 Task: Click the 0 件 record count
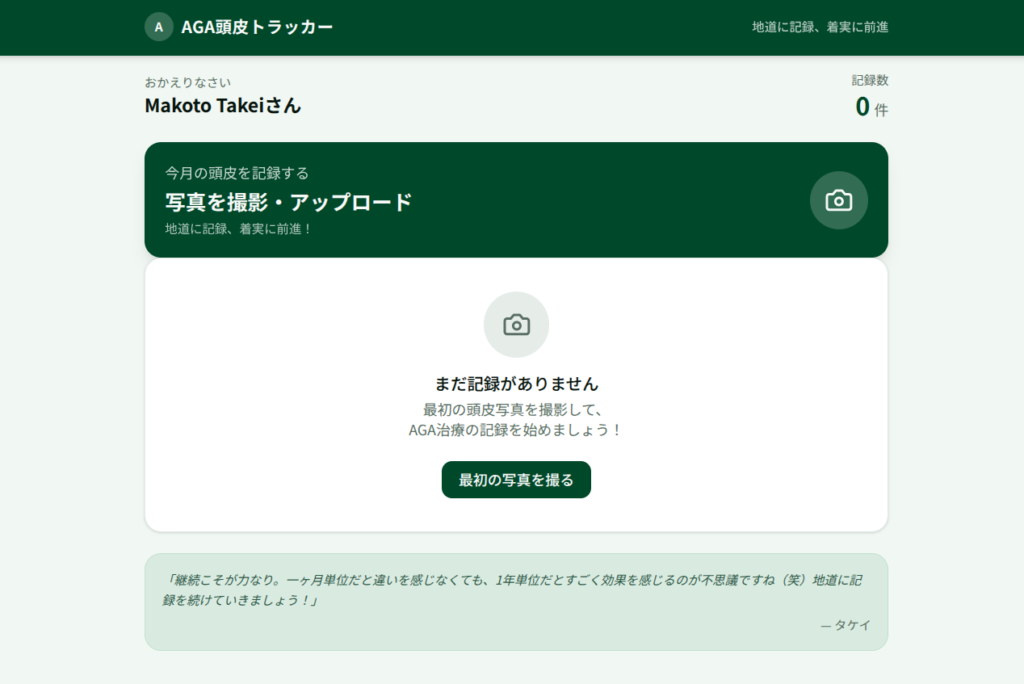tap(870, 107)
